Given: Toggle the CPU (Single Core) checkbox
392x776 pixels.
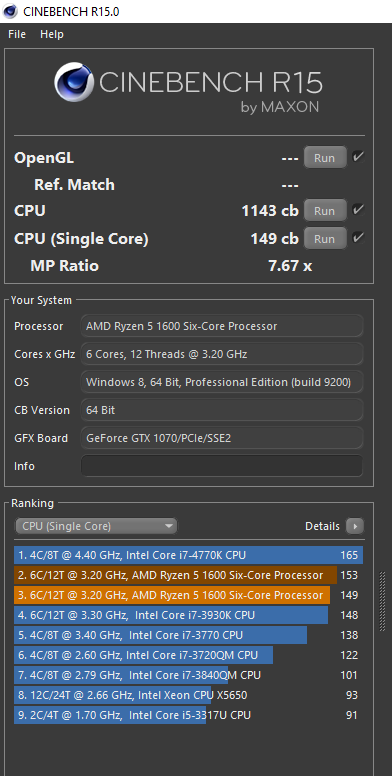Looking at the screenshot, I should pos(358,238).
